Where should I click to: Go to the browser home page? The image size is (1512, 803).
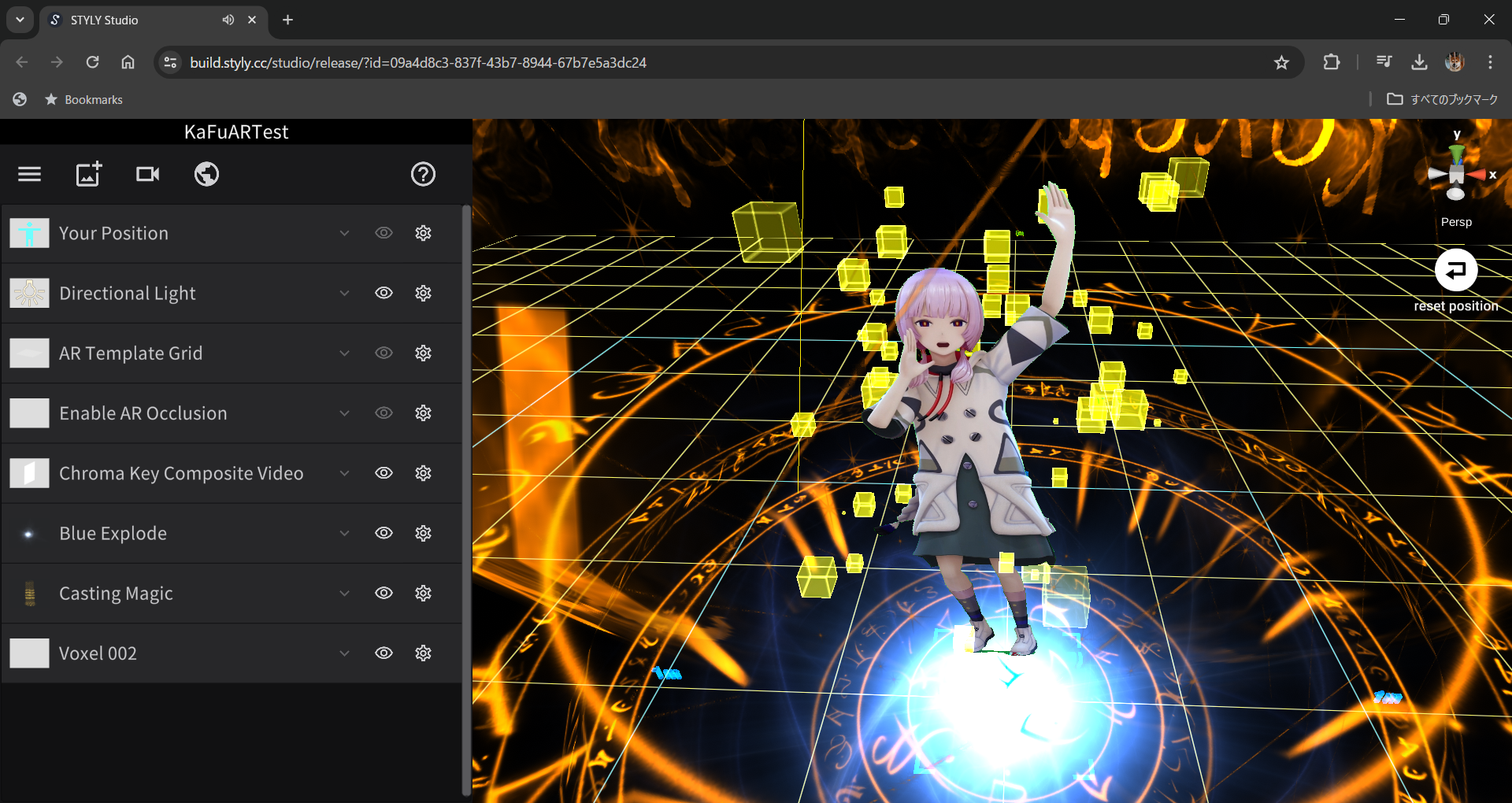click(x=128, y=62)
